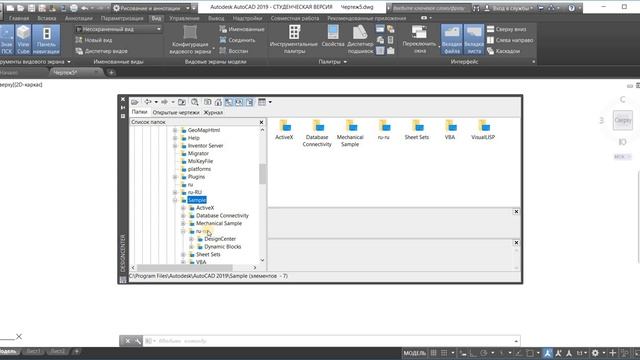The image size is (640, 360).
Task: Open Database Connectivity folder in content pane
Action: pyautogui.click(x=317, y=133)
